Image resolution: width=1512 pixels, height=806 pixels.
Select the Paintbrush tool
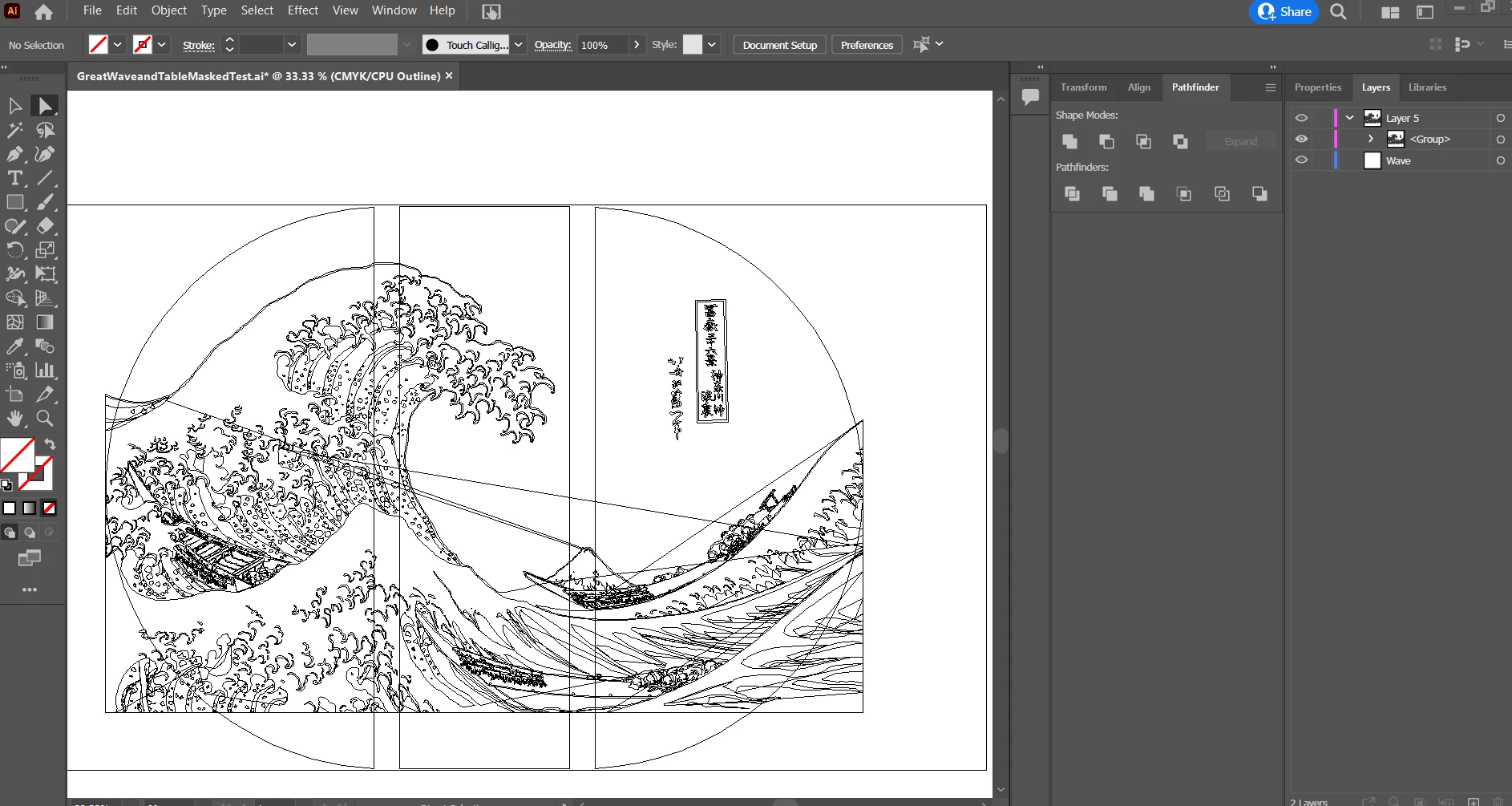45,202
